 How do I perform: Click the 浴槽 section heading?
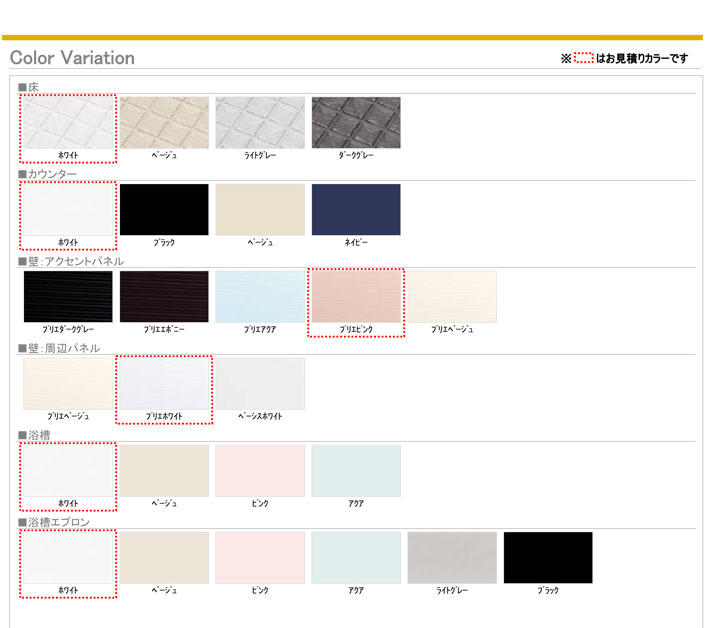click(34, 435)
